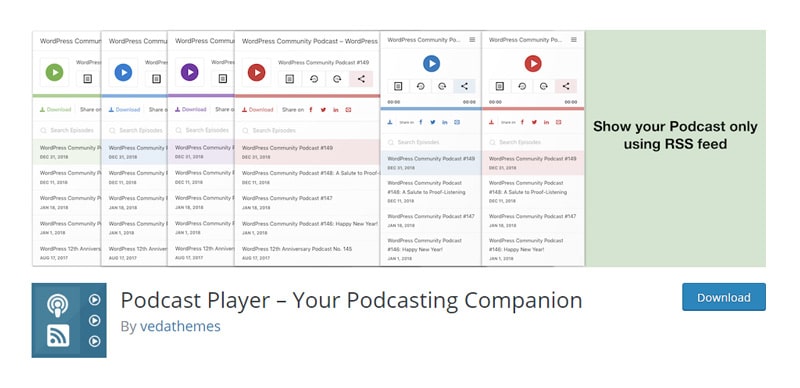Image resolution: width=800 pixels, height=388 pixels.
Task: Click the Podcast Player plugin logo thumbnail
Action: pyautogui.click(x=69, y=320)
